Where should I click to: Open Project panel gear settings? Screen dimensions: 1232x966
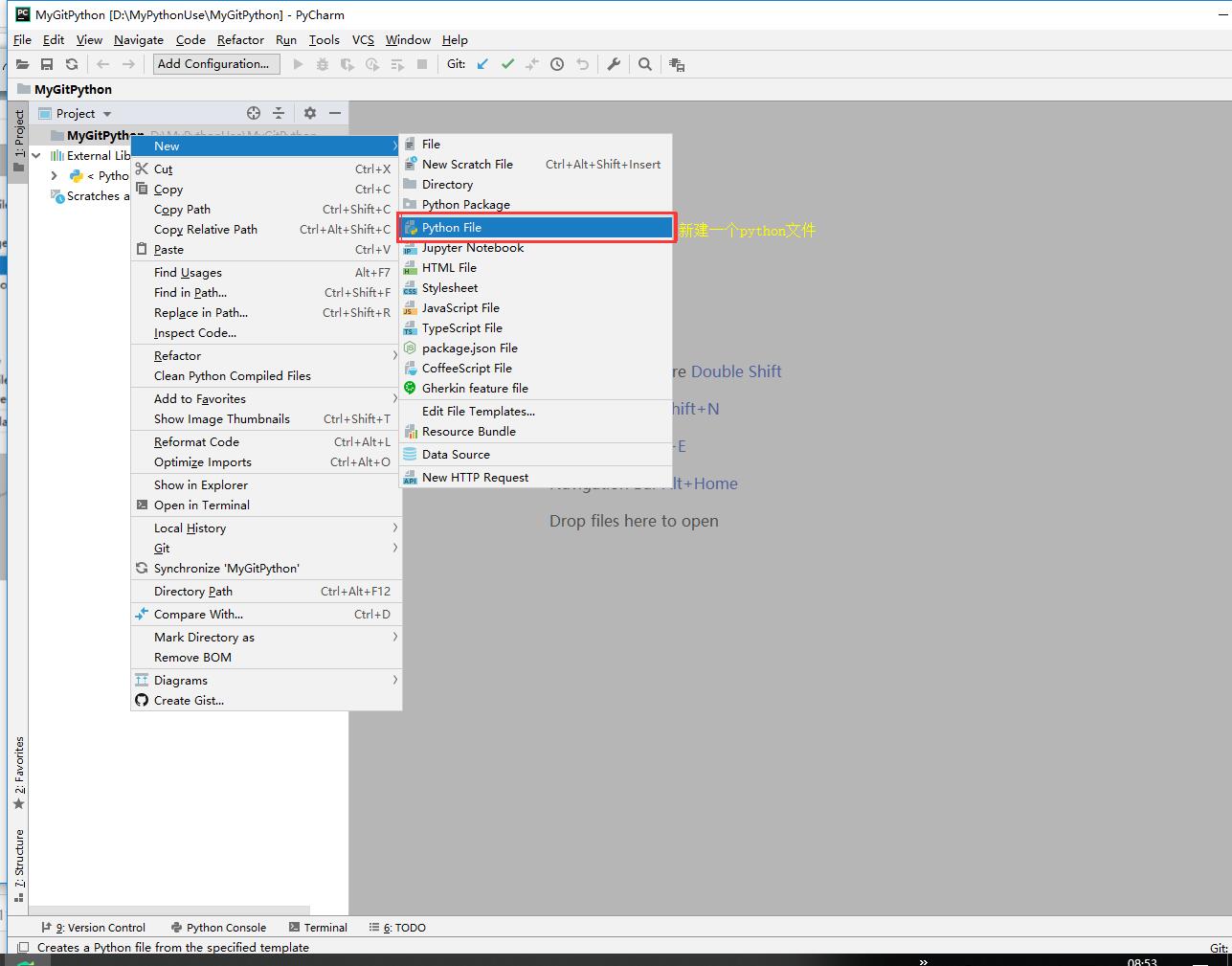point(310,113)
